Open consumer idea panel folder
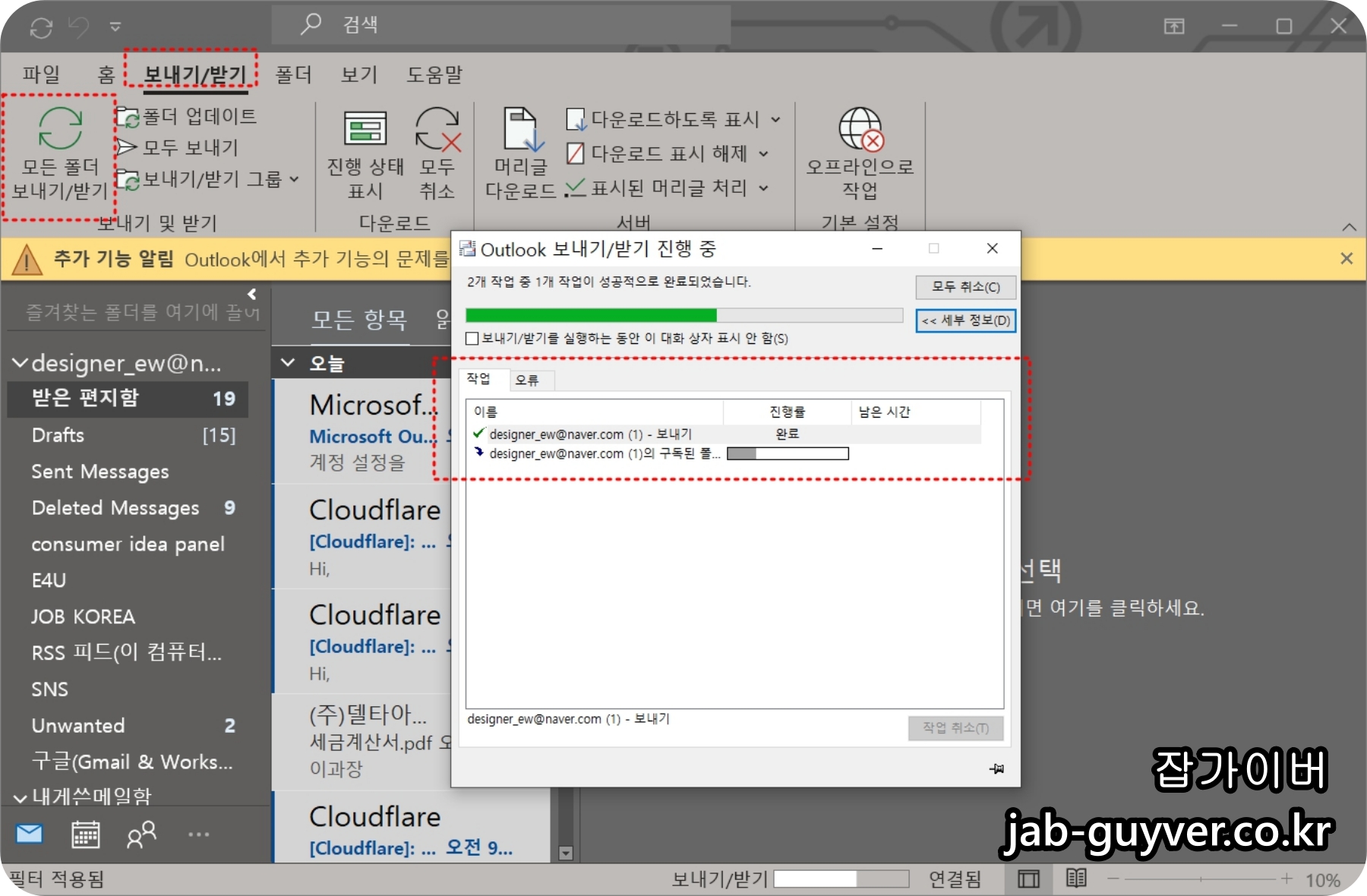This screenshot has height=896, width=1367. click(x=128, y=544)
